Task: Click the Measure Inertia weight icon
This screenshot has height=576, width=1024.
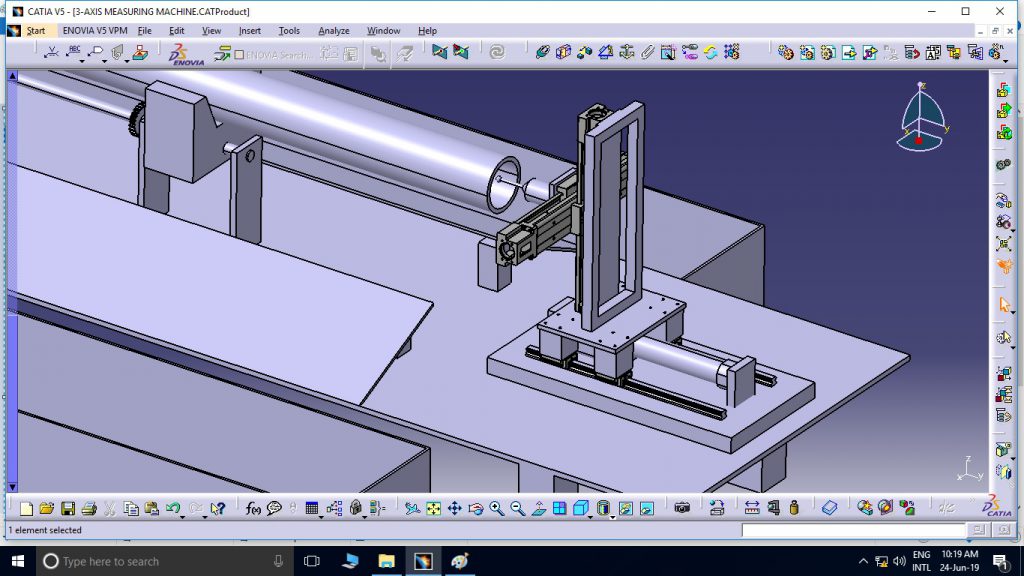Action: [x=794, y=508]
